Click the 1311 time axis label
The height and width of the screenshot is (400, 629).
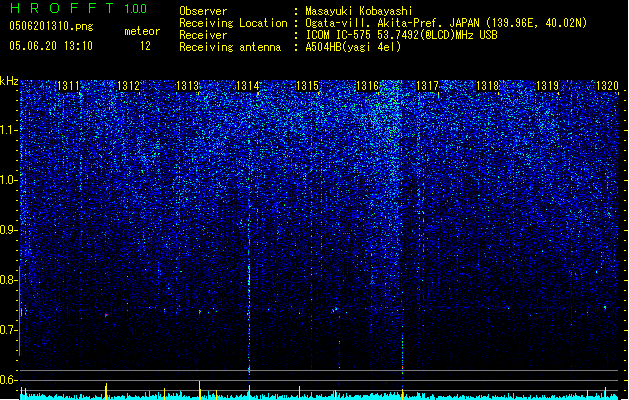click(x=69, y=86)
